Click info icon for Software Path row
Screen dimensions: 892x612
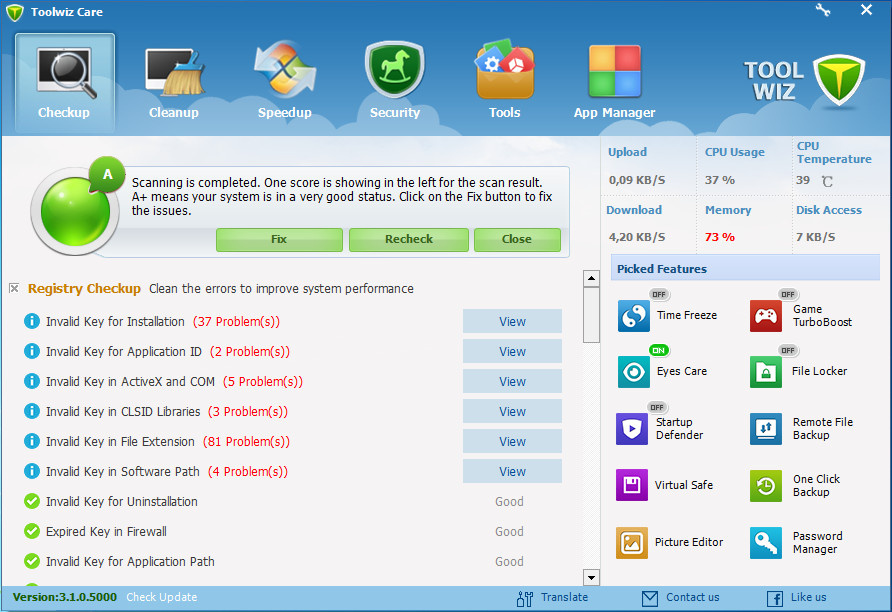pyautogui.click(x=32, y=472)
